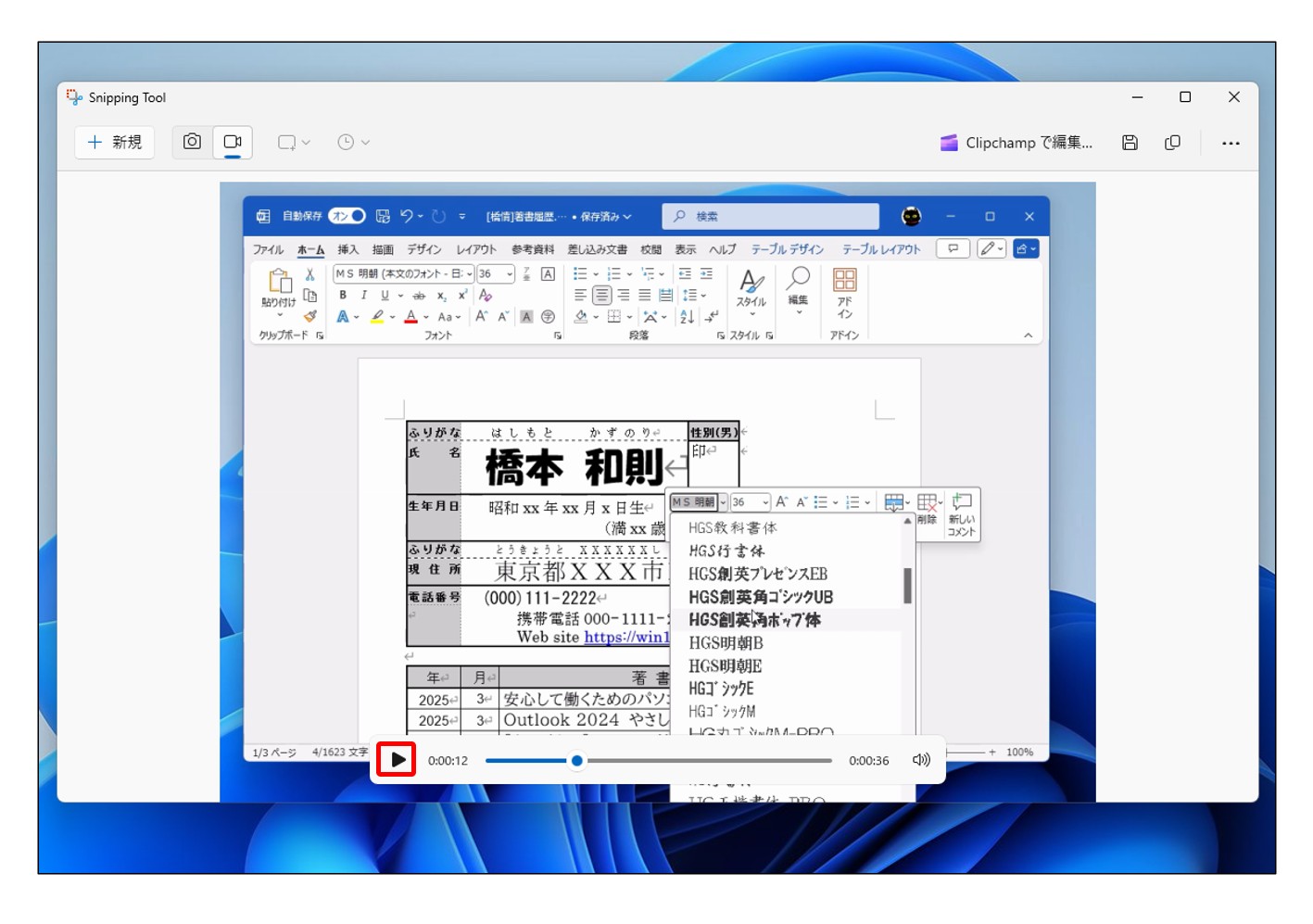The height and width of the screenshot is (924, 1313).
Task: Open the 参考資料 ribbon tab
Action: [533, 249]
